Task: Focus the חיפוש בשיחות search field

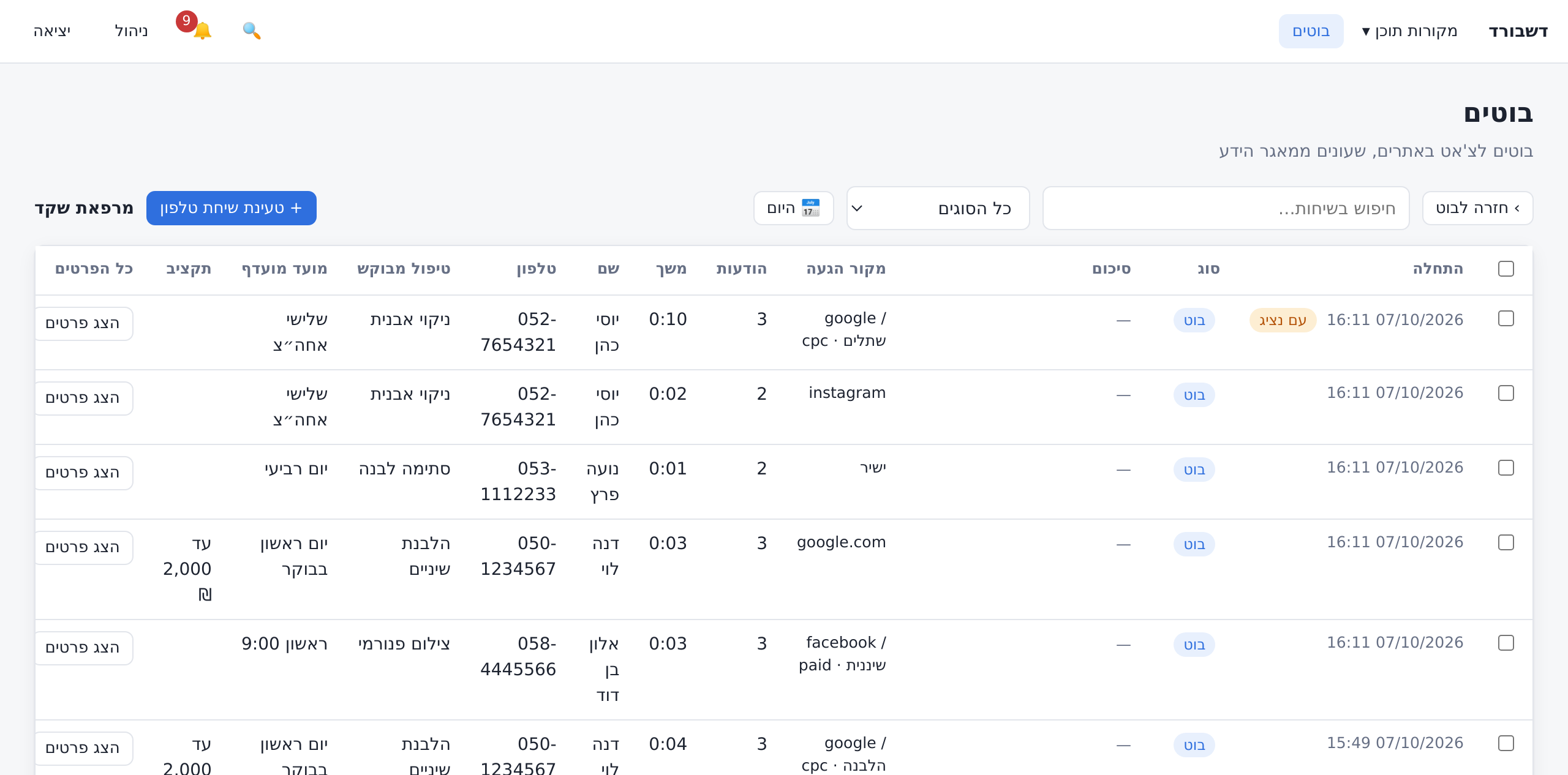Action: point(1226,208)
